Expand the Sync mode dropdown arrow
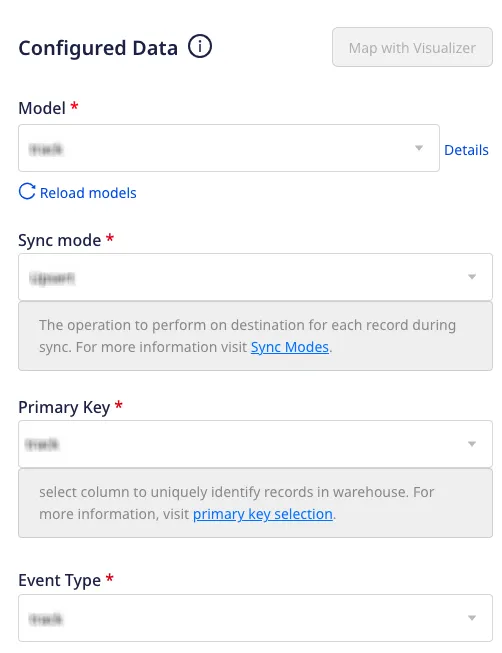 [x=472, y=277]
